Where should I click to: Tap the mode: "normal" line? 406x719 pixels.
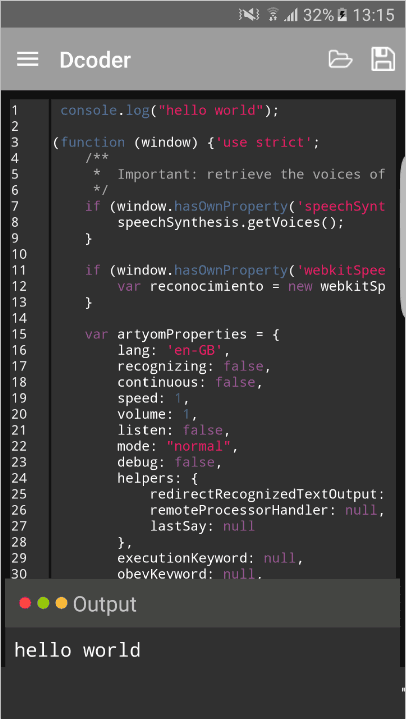coord(177,446)
